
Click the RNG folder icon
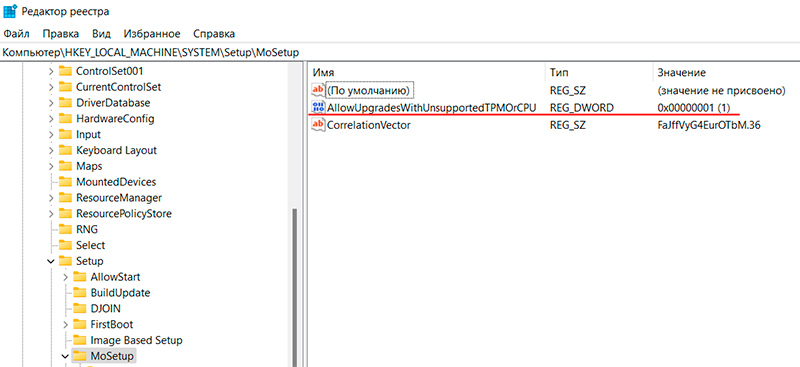[x=65, y=229]
